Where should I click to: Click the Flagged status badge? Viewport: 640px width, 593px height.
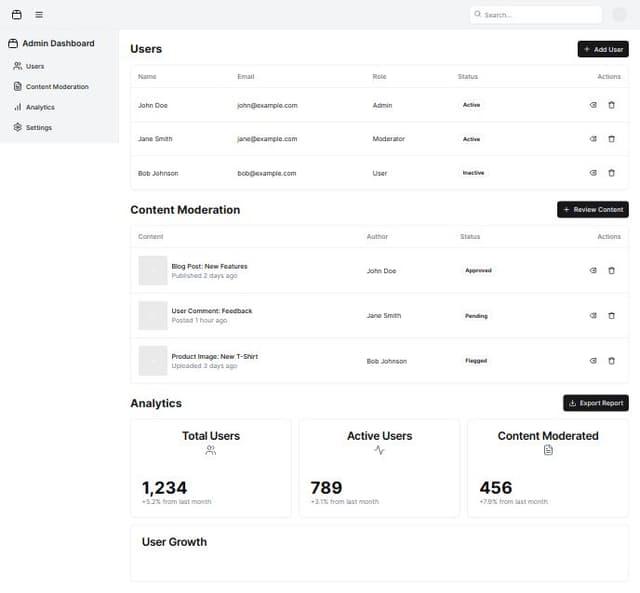476,361
